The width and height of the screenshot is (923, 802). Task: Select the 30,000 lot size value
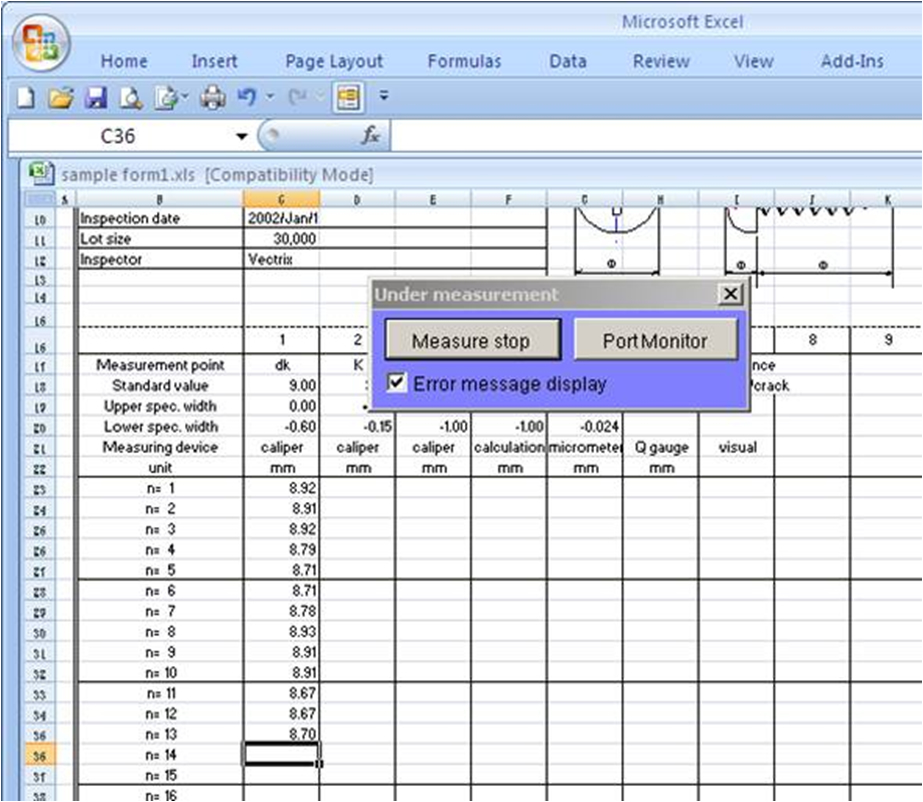tap(281, 238)
